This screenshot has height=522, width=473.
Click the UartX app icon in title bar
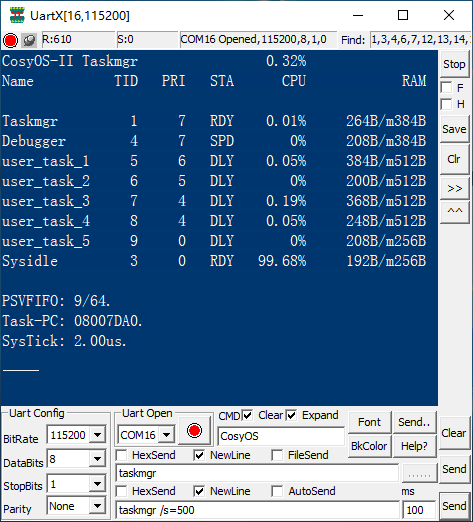pos(17,15)
